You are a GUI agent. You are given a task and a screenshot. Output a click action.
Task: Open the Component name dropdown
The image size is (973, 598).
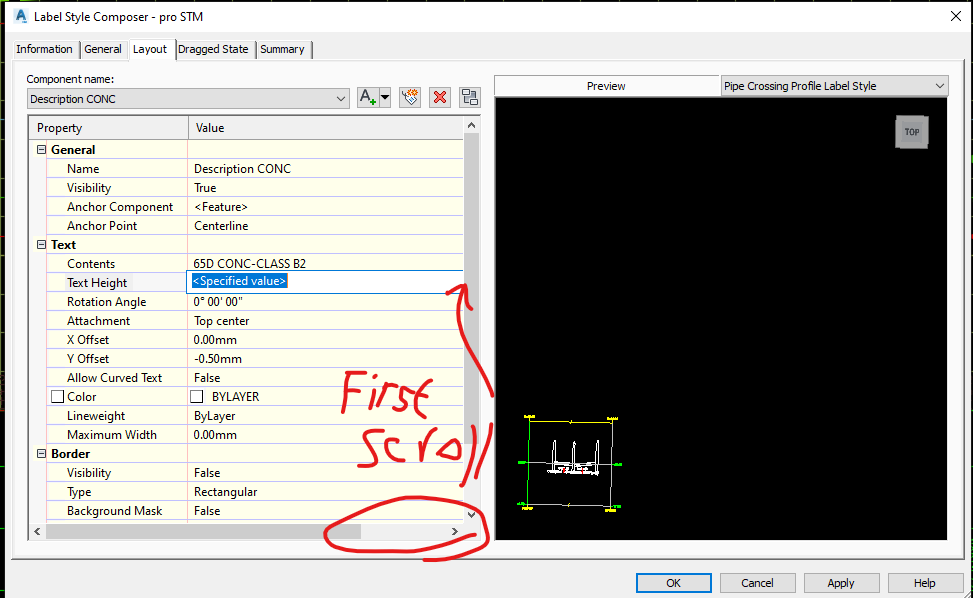click(x=343, y=97)
